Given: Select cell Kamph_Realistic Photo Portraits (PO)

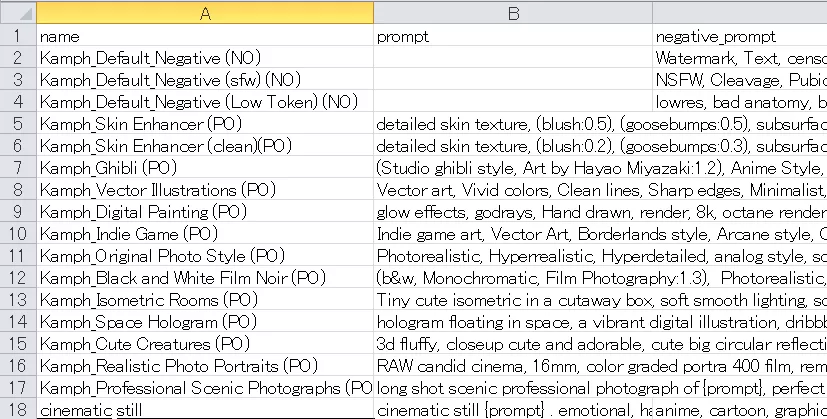Looking at the screenshot, I should [205, 366].
